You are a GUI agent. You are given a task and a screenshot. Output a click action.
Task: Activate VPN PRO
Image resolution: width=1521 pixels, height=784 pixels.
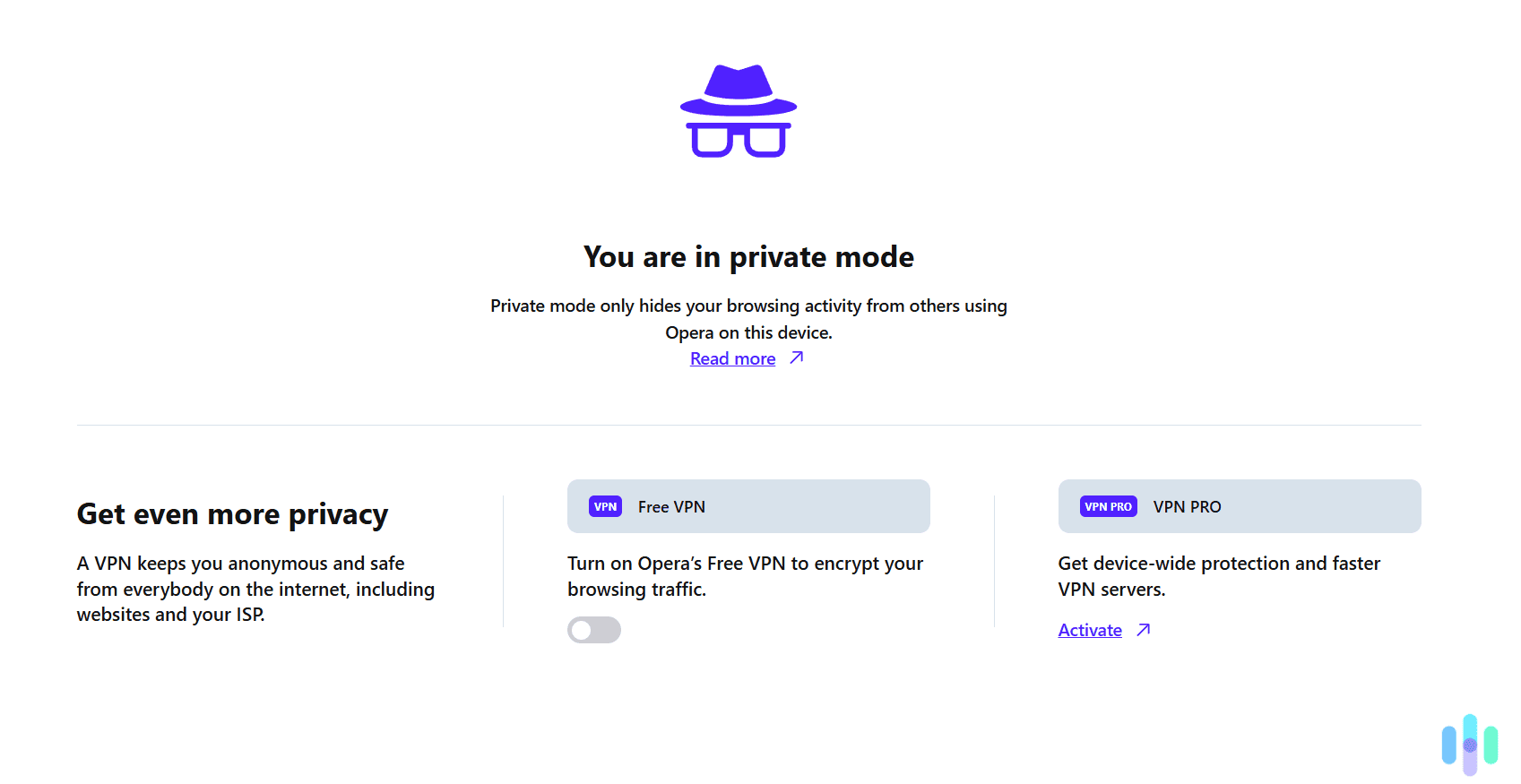pos(1090,630)
